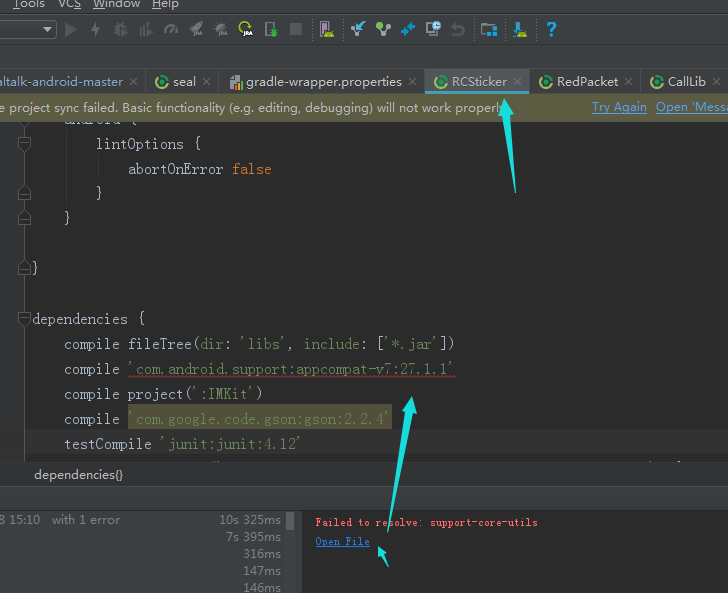Viewport: 728px width, 593px height.
Task: Click 'Failed to resolve: support-core-utils' message
Action: coord(426,522)
